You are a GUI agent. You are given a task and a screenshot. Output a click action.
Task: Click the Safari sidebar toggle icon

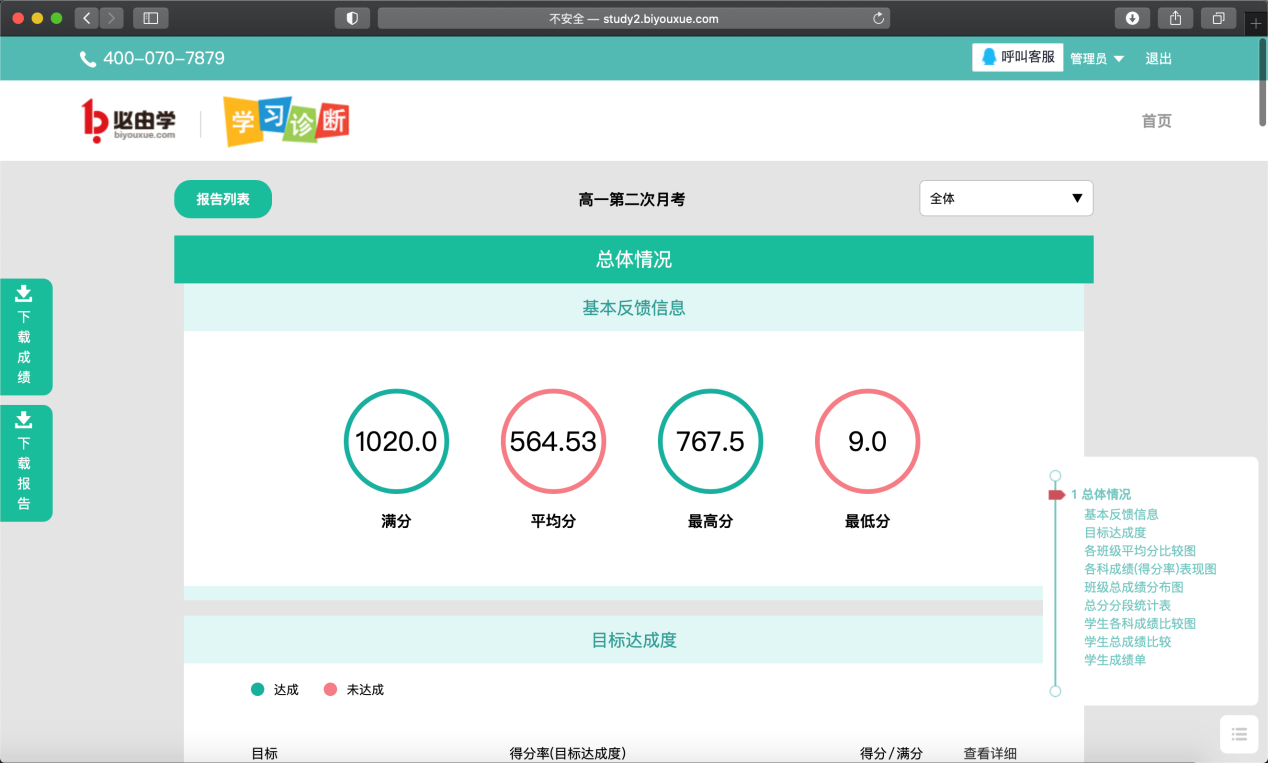[150, 18]
